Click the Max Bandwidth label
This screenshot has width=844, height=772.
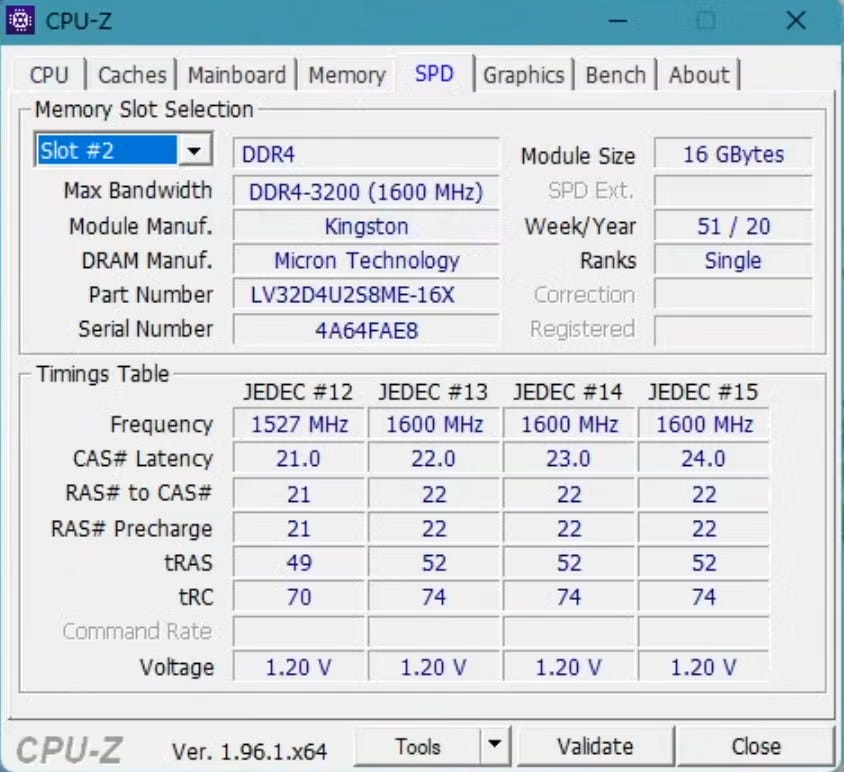138,191
